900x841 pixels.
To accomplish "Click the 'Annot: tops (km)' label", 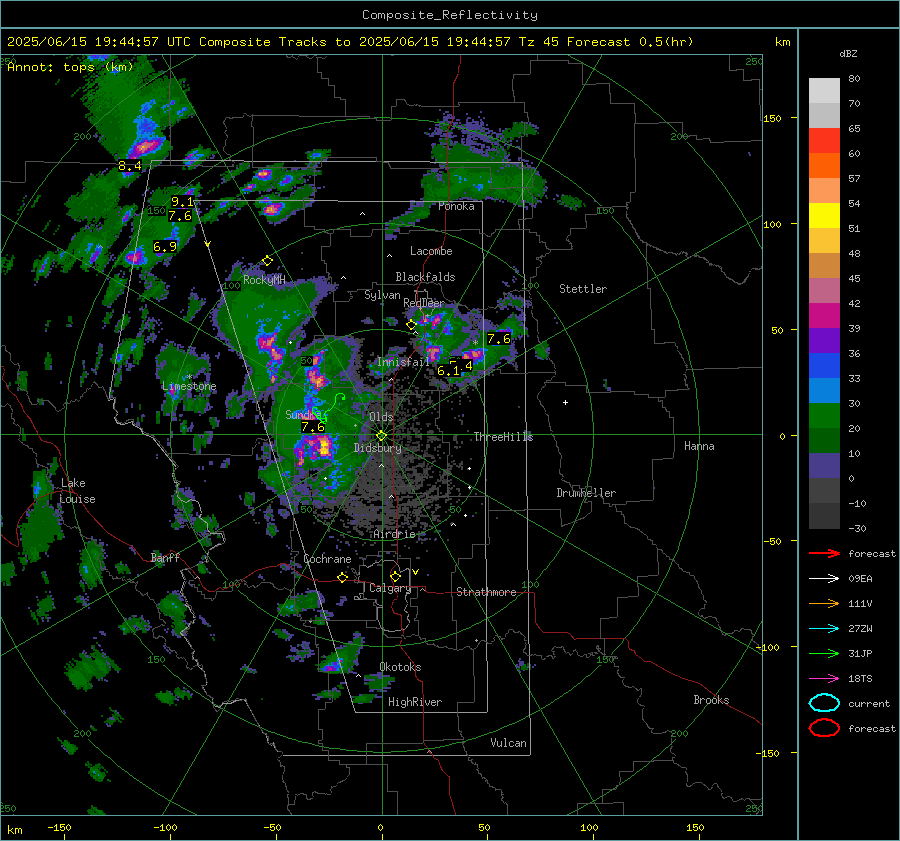I will 70,67.
